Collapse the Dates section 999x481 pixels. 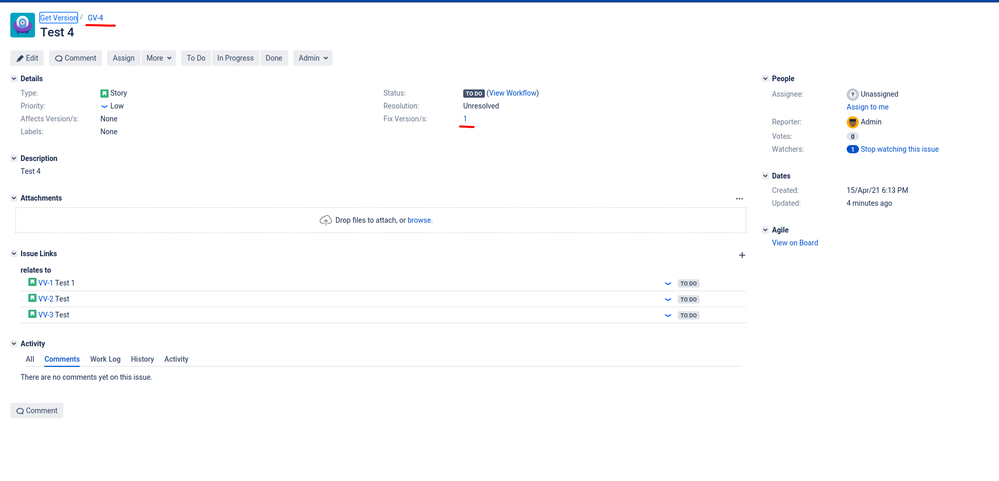point(766,176)
